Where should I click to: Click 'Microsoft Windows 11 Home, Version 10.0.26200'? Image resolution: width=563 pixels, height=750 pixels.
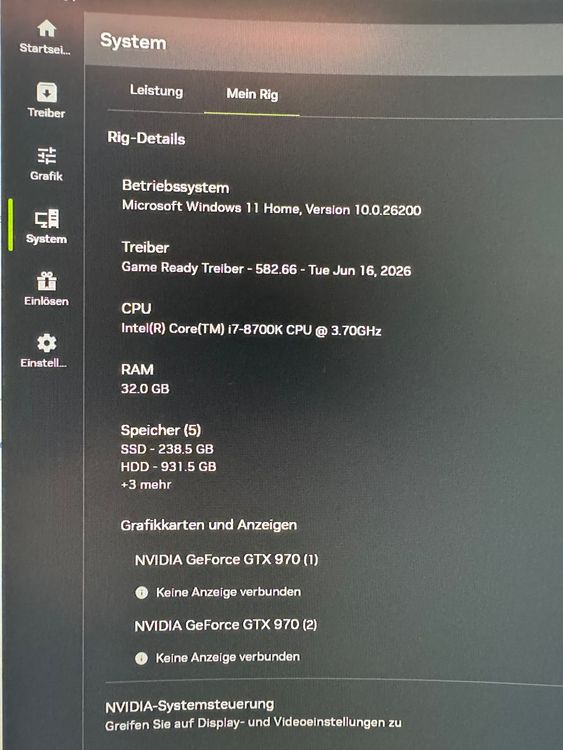272,208
